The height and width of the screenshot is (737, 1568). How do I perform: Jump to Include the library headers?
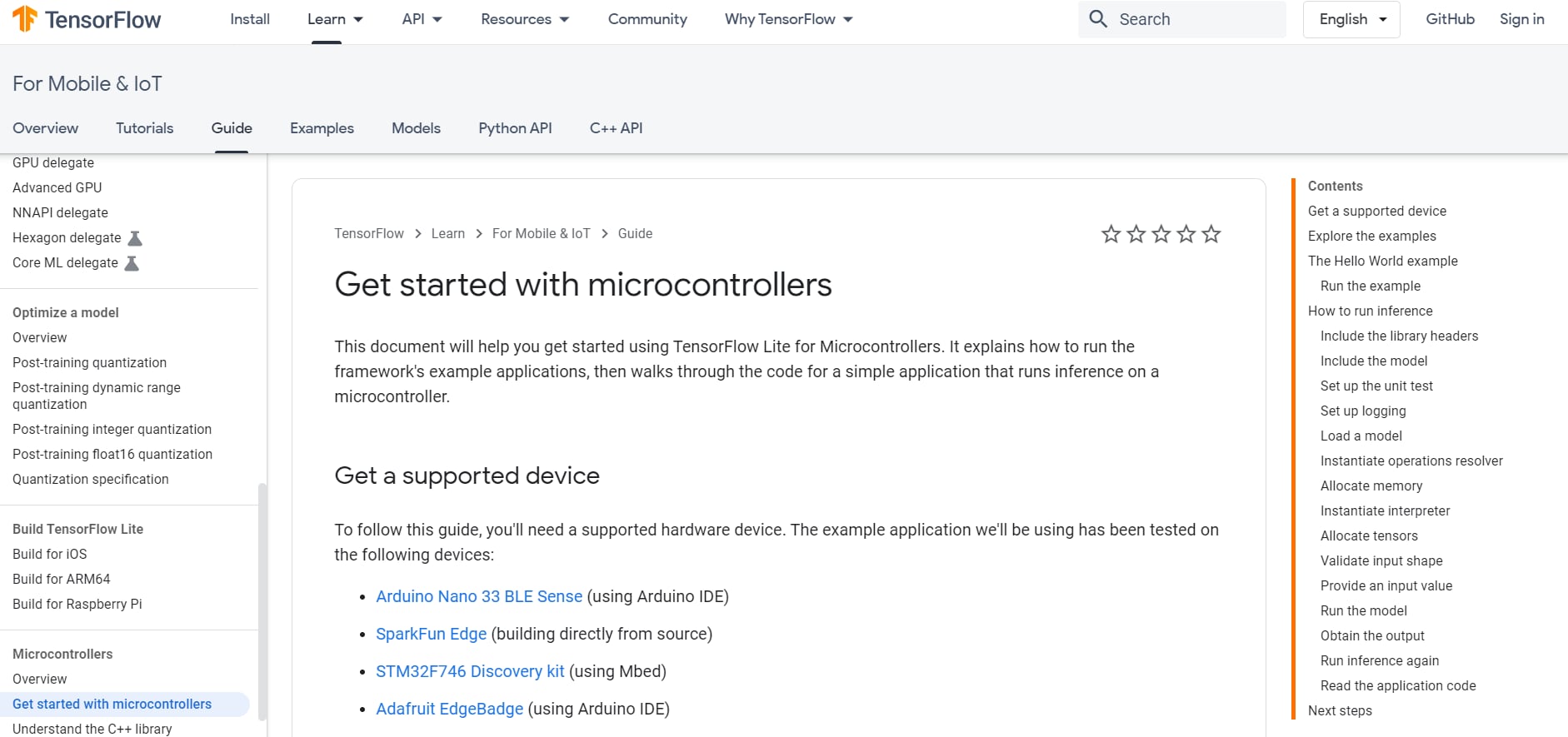coord(1400,336)
